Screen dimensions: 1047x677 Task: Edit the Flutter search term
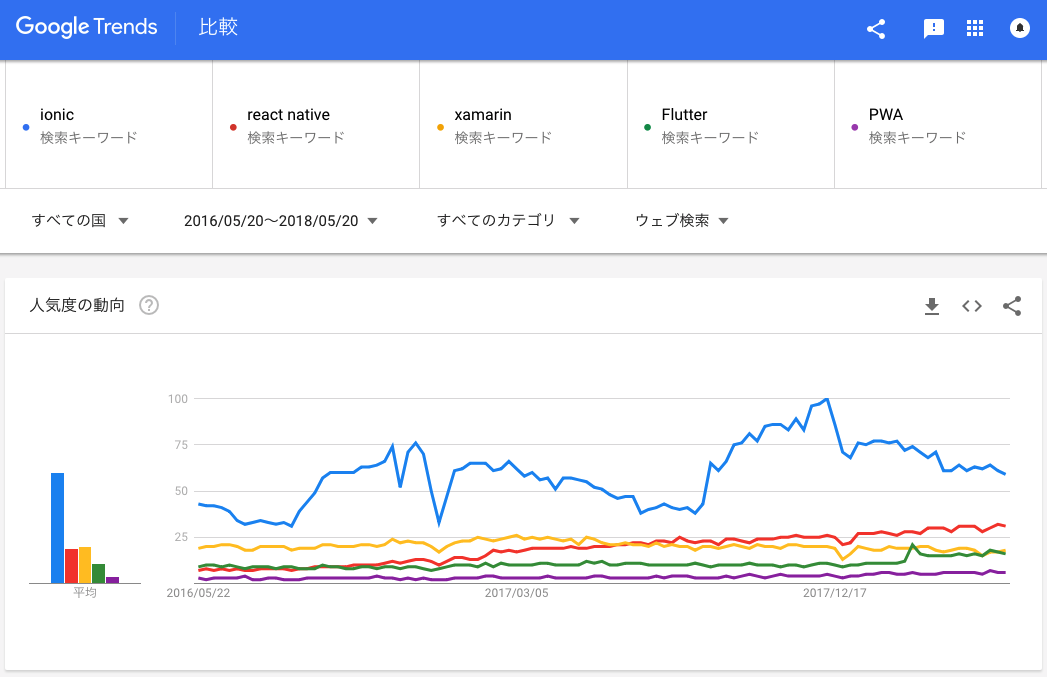coord(730,125)
